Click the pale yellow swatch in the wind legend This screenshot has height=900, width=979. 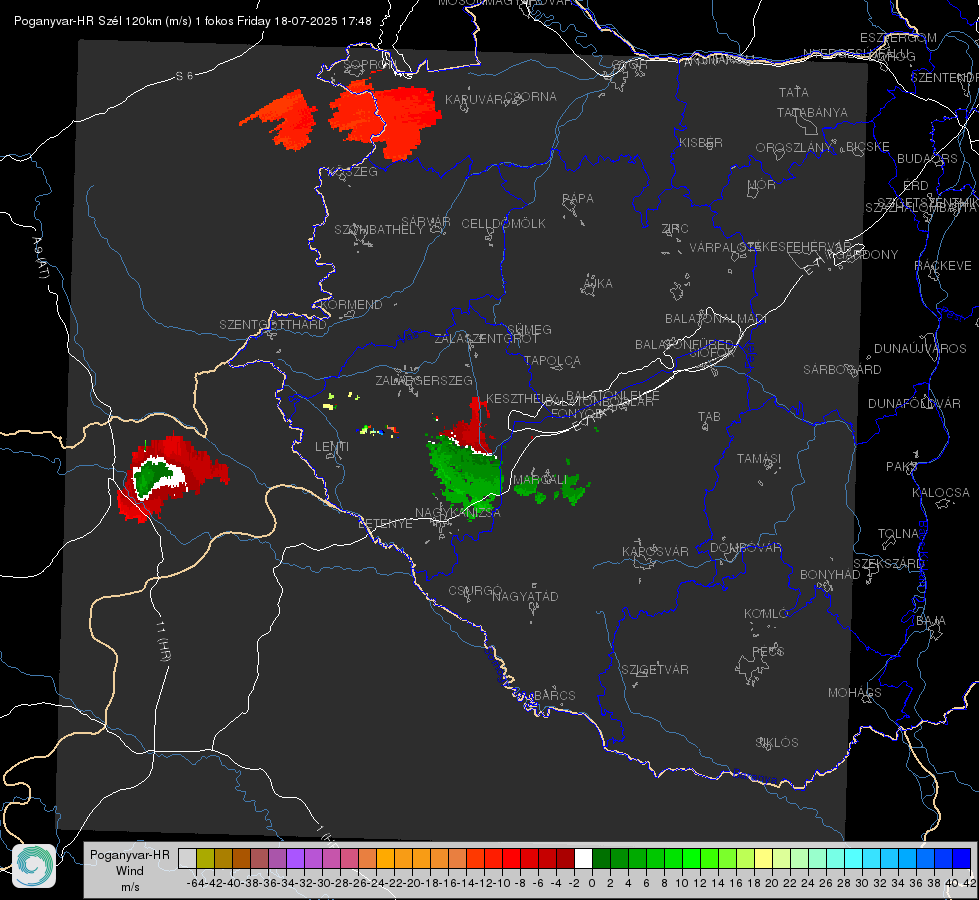coord(763,858)
